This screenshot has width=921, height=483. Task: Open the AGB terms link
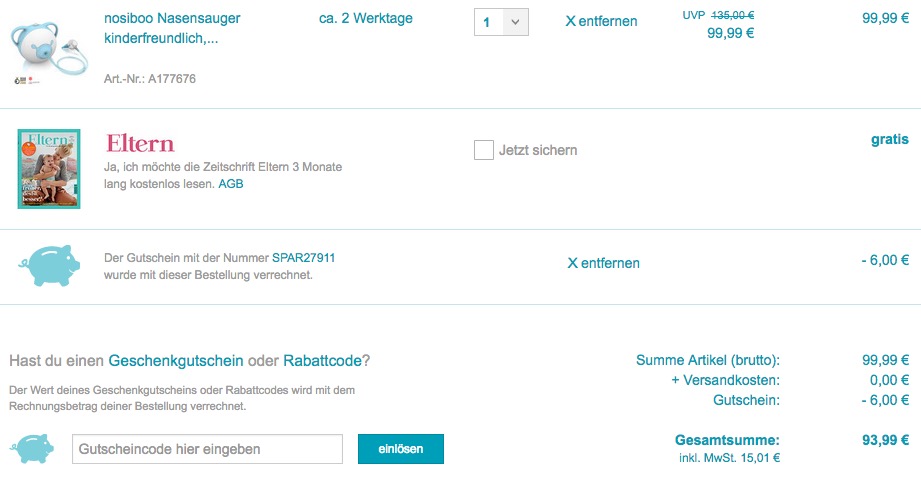point(230,184)
